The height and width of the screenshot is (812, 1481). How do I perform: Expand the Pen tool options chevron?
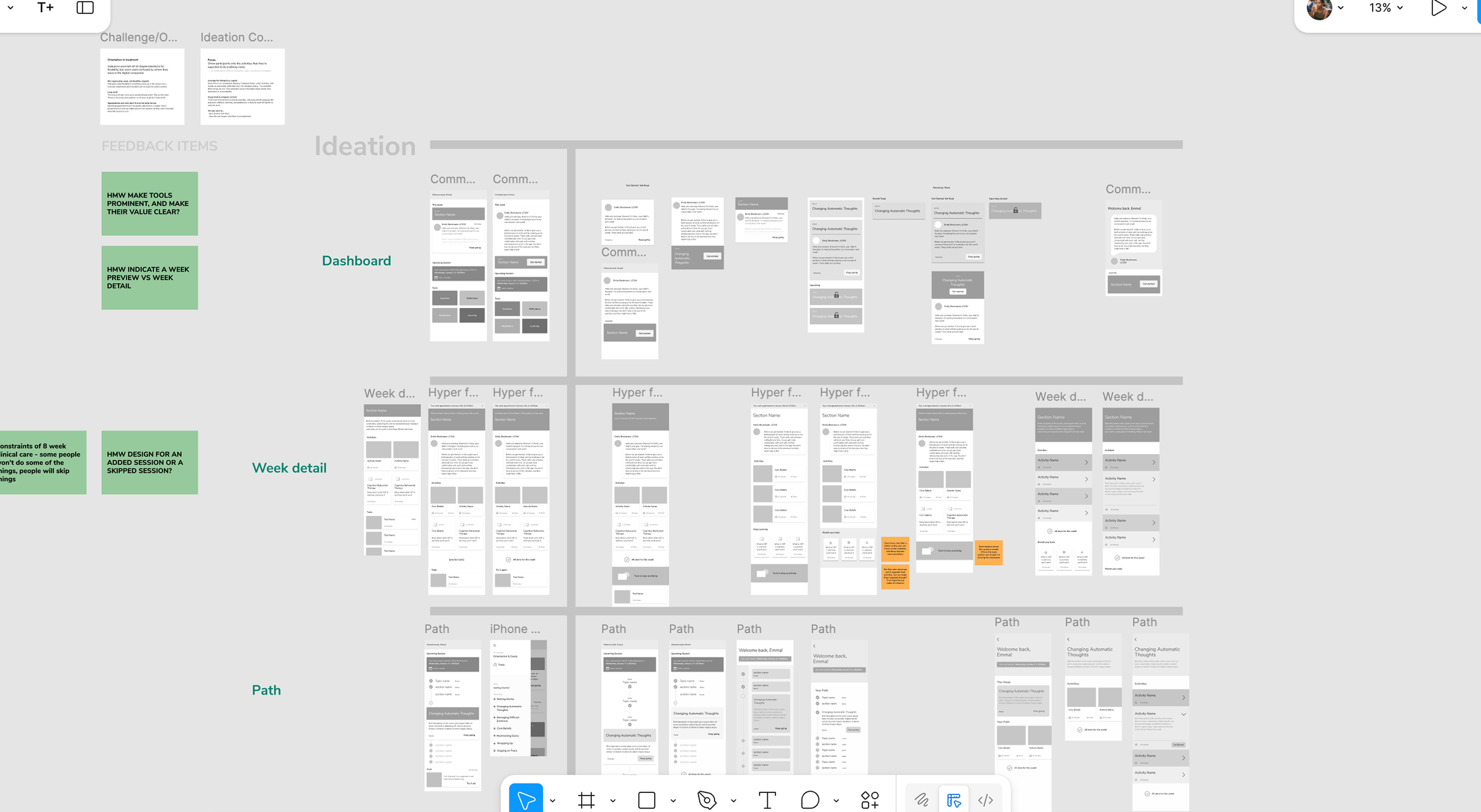tap(733, 801)
